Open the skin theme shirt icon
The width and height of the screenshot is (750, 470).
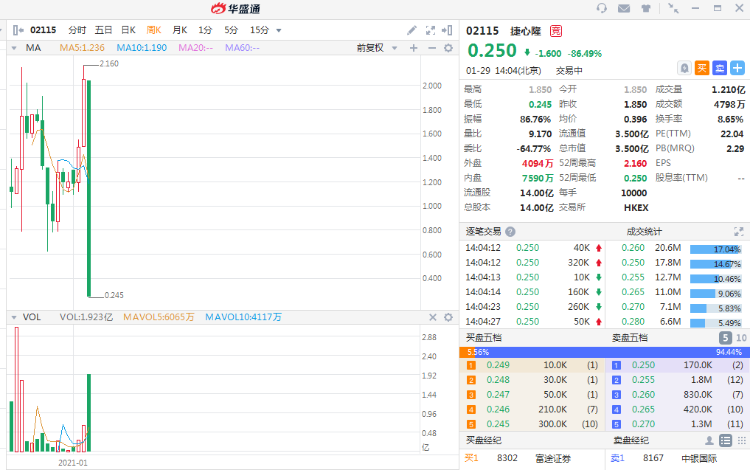pyautogui.click(x=646, y=8)
